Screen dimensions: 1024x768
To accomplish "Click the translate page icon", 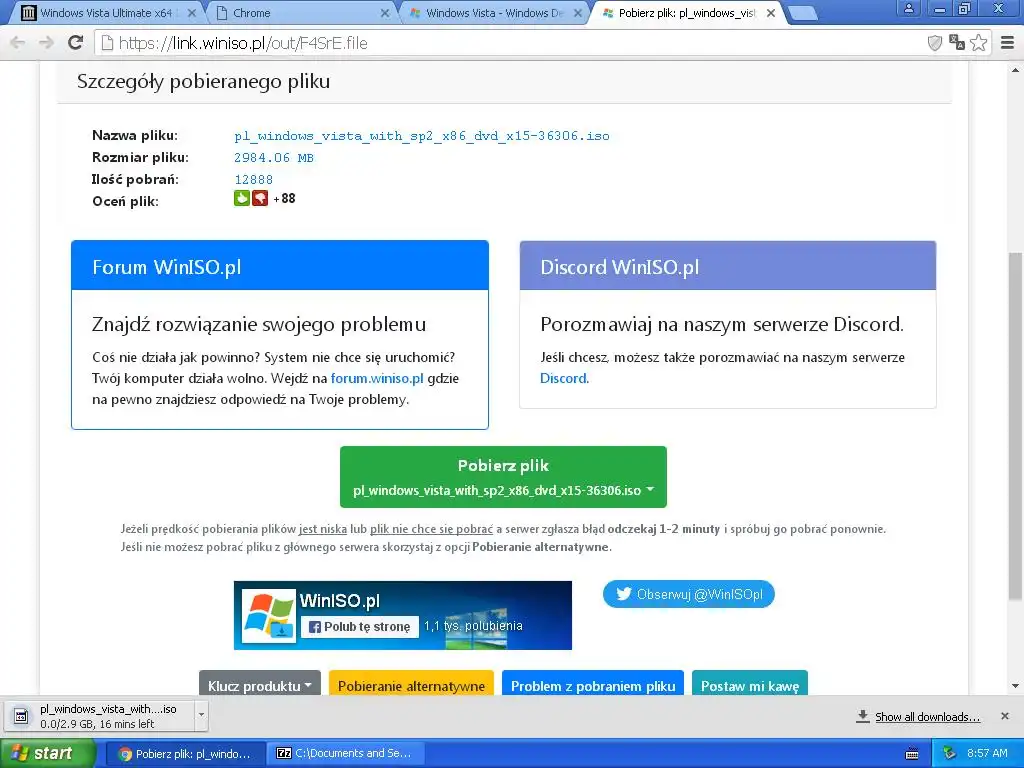I will tap(957, 42).
